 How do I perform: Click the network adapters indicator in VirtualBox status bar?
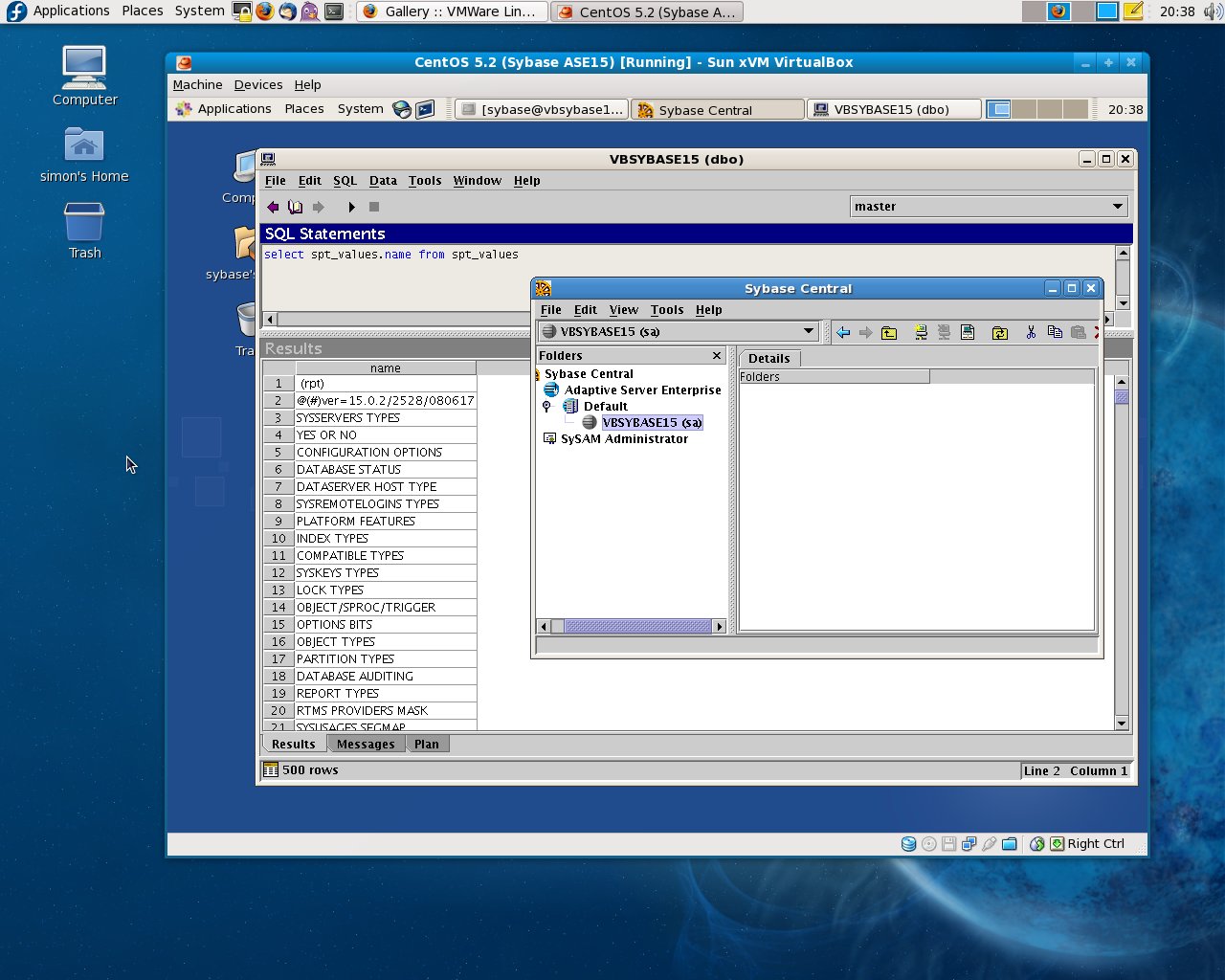(969, 844)
